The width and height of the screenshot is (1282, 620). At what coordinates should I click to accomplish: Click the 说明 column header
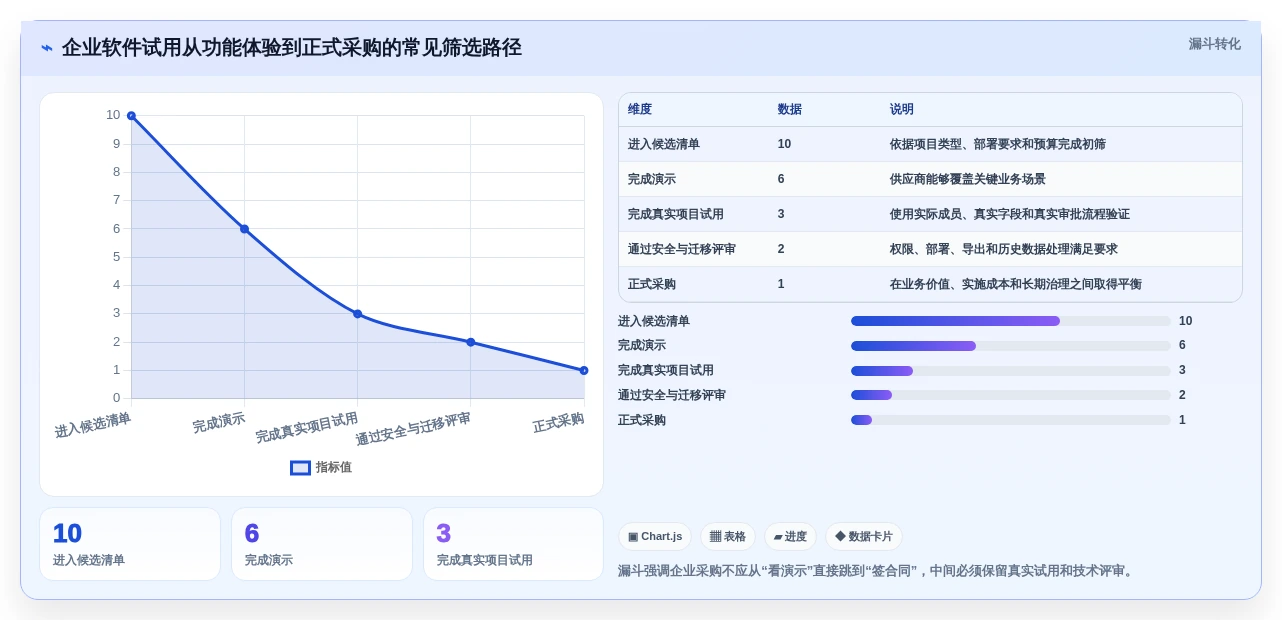pyautogui.click(x=902, y=109)
